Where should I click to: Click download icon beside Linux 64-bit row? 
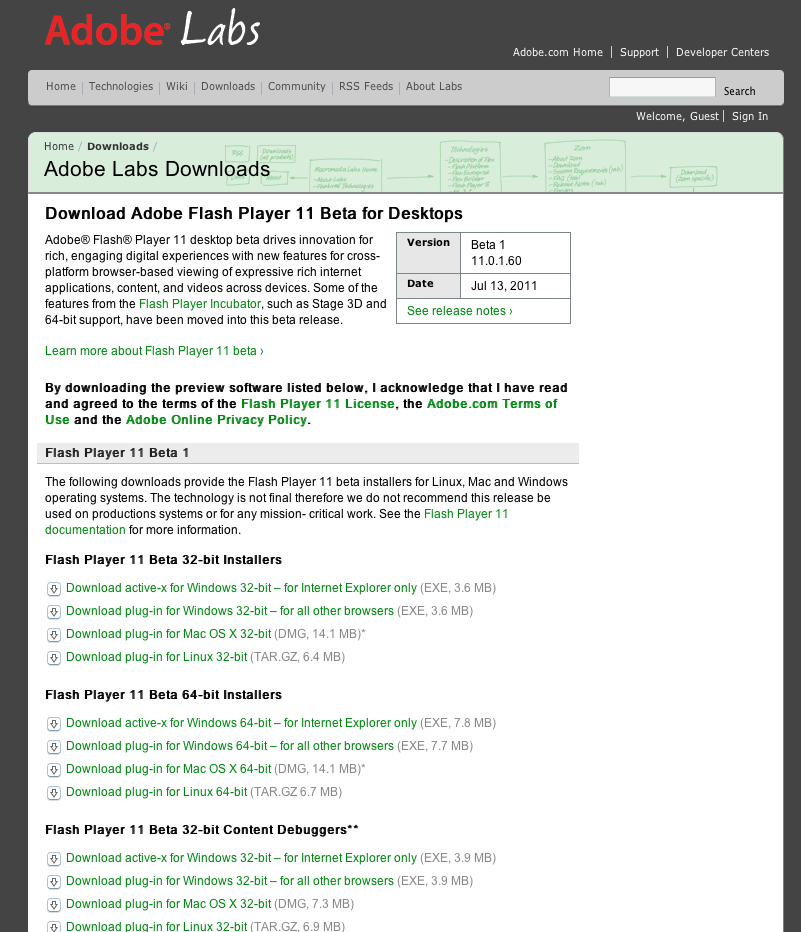[53, 793]
